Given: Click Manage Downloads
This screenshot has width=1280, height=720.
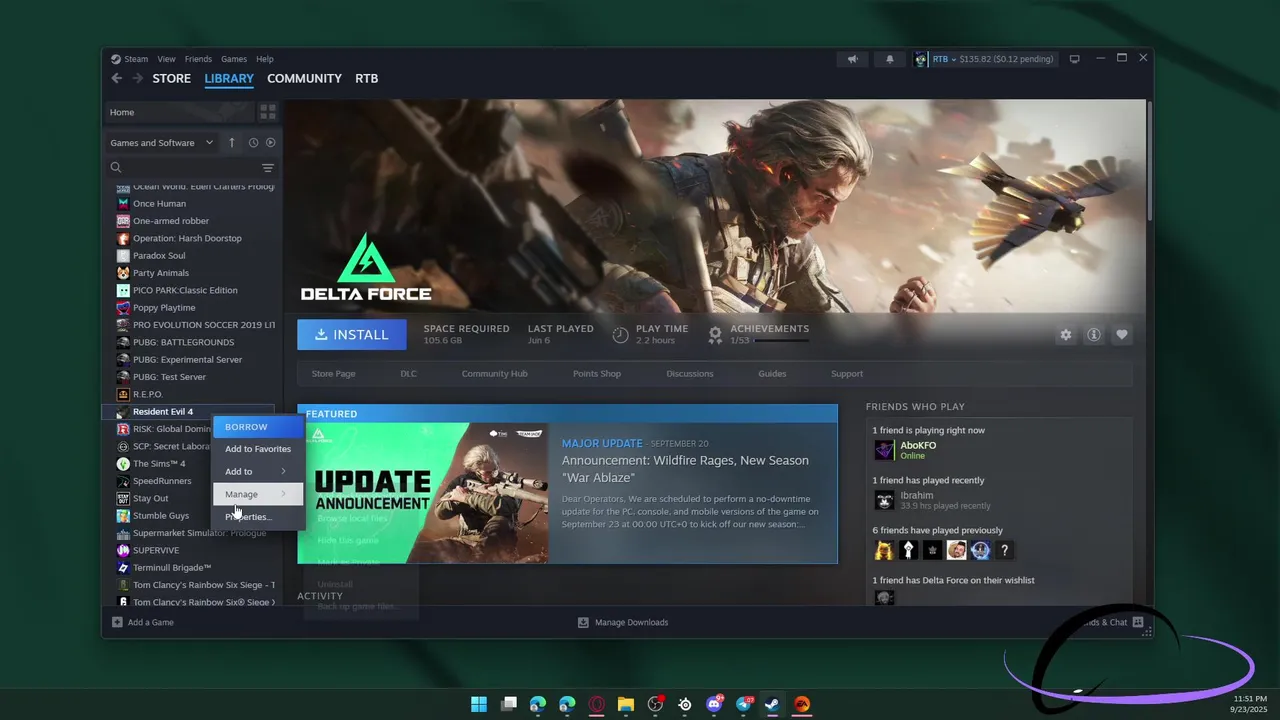Looking at the screenshot, I should coord(623,622).
